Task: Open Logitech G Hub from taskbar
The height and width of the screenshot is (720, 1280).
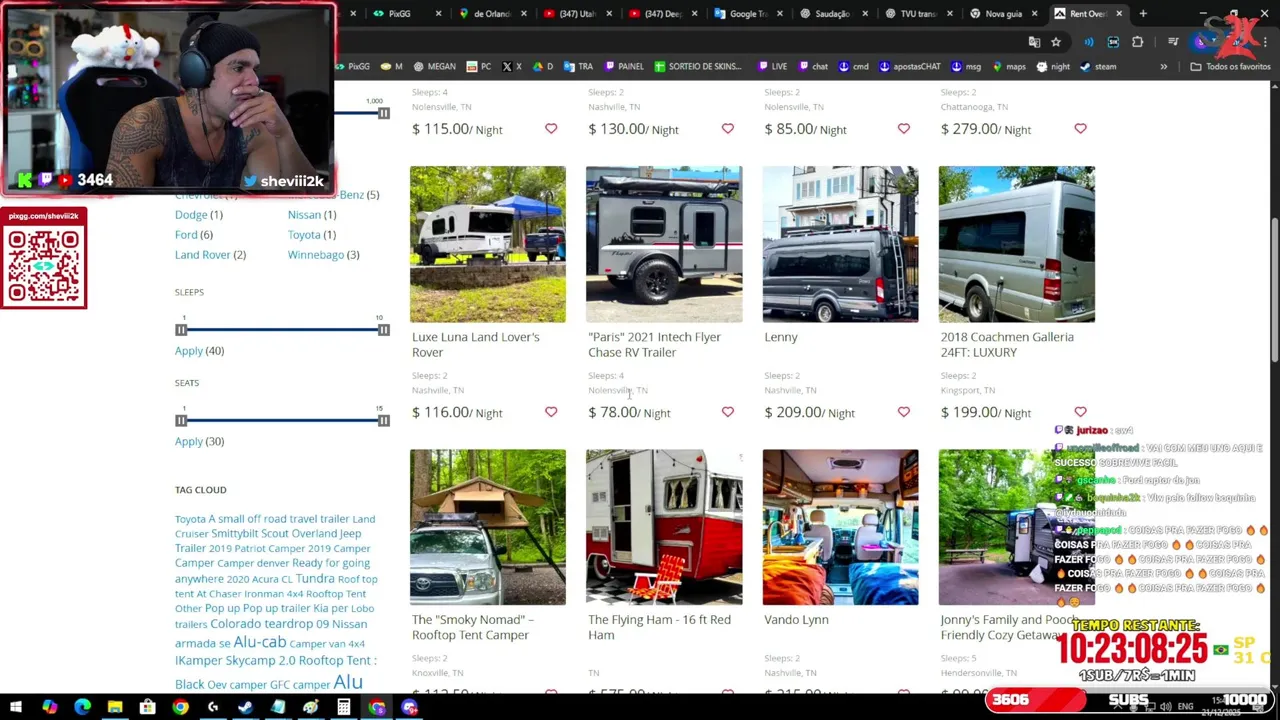Action: [x=213, y=707]
